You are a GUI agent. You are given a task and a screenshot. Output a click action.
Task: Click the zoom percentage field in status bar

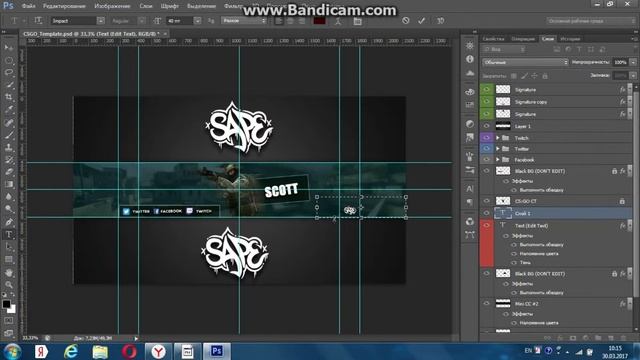pos(30,338)
